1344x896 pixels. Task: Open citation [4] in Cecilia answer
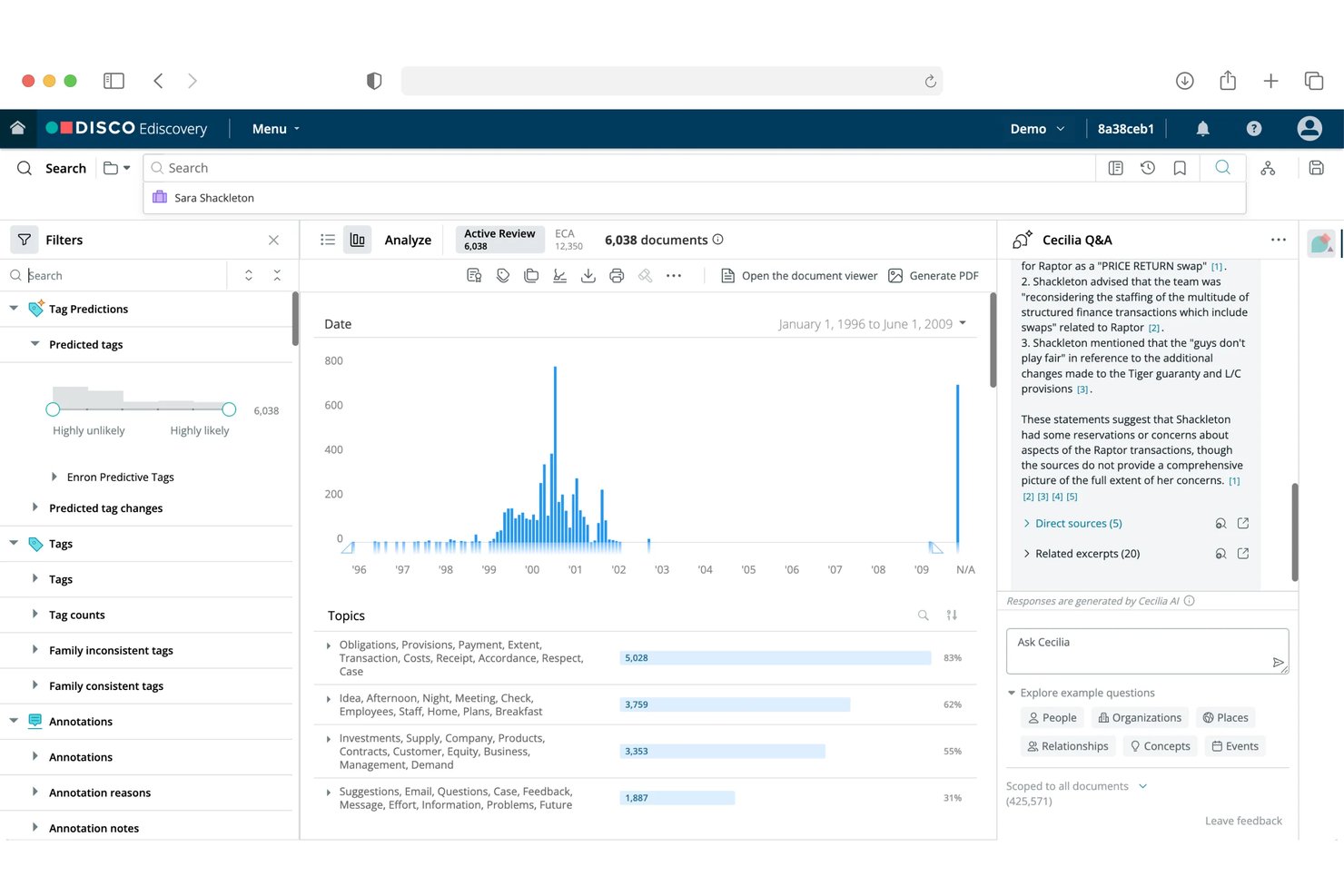click(x=1057, y=497)
